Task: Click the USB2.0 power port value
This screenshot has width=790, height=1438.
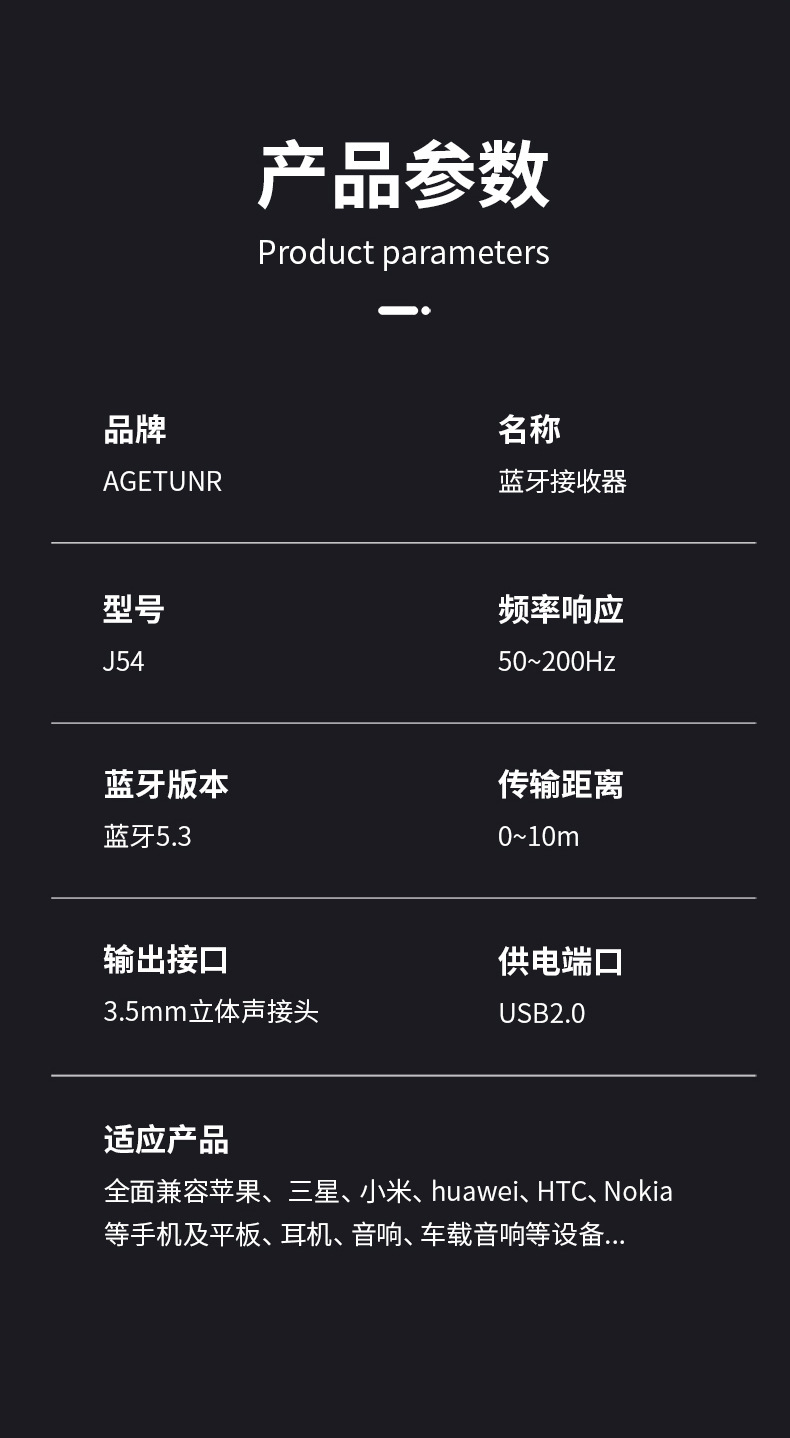Action: point(541,1013)
